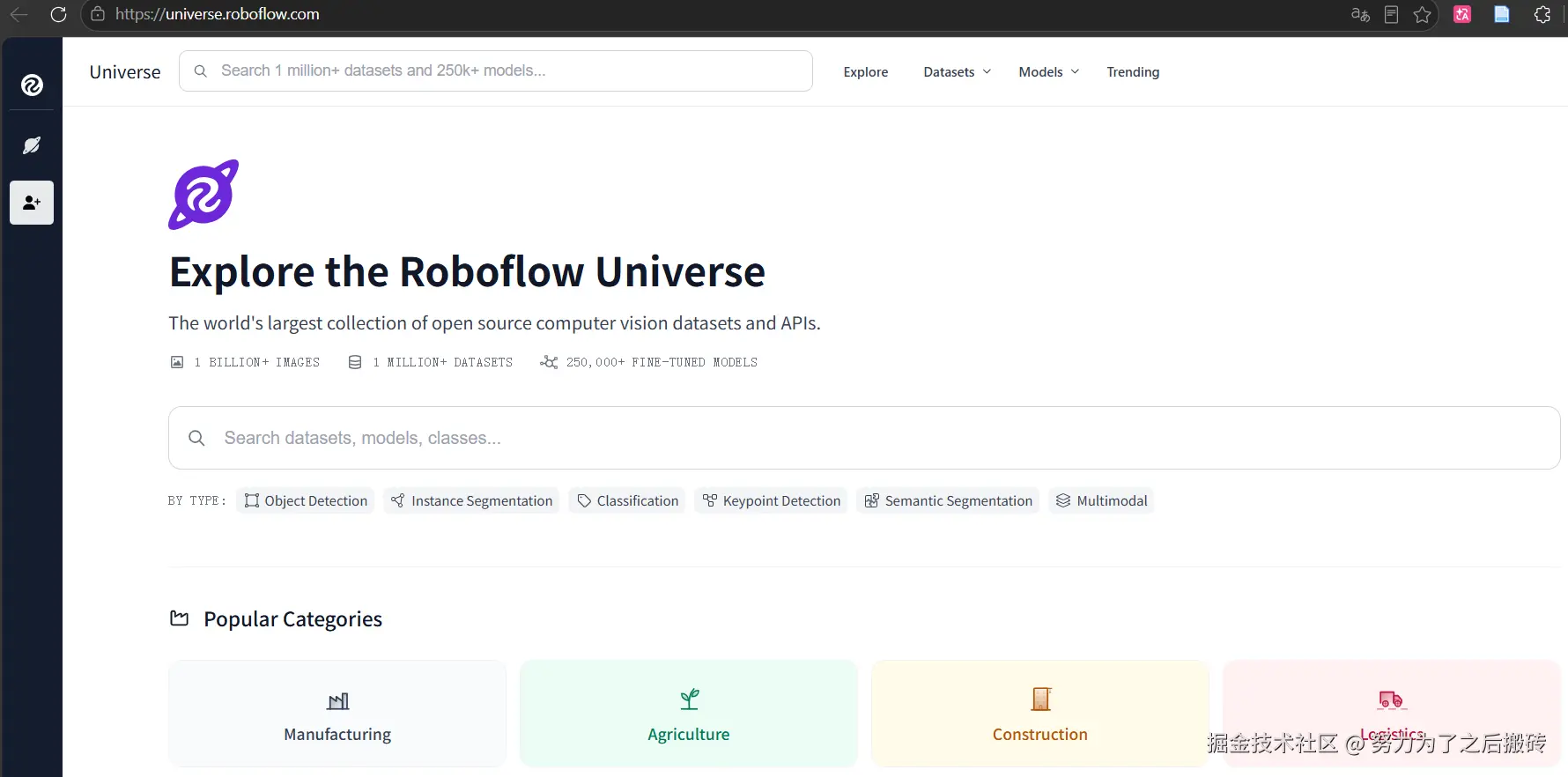
Task: Click the Roboflow logo in the sidebar
Action: point(32,85)
